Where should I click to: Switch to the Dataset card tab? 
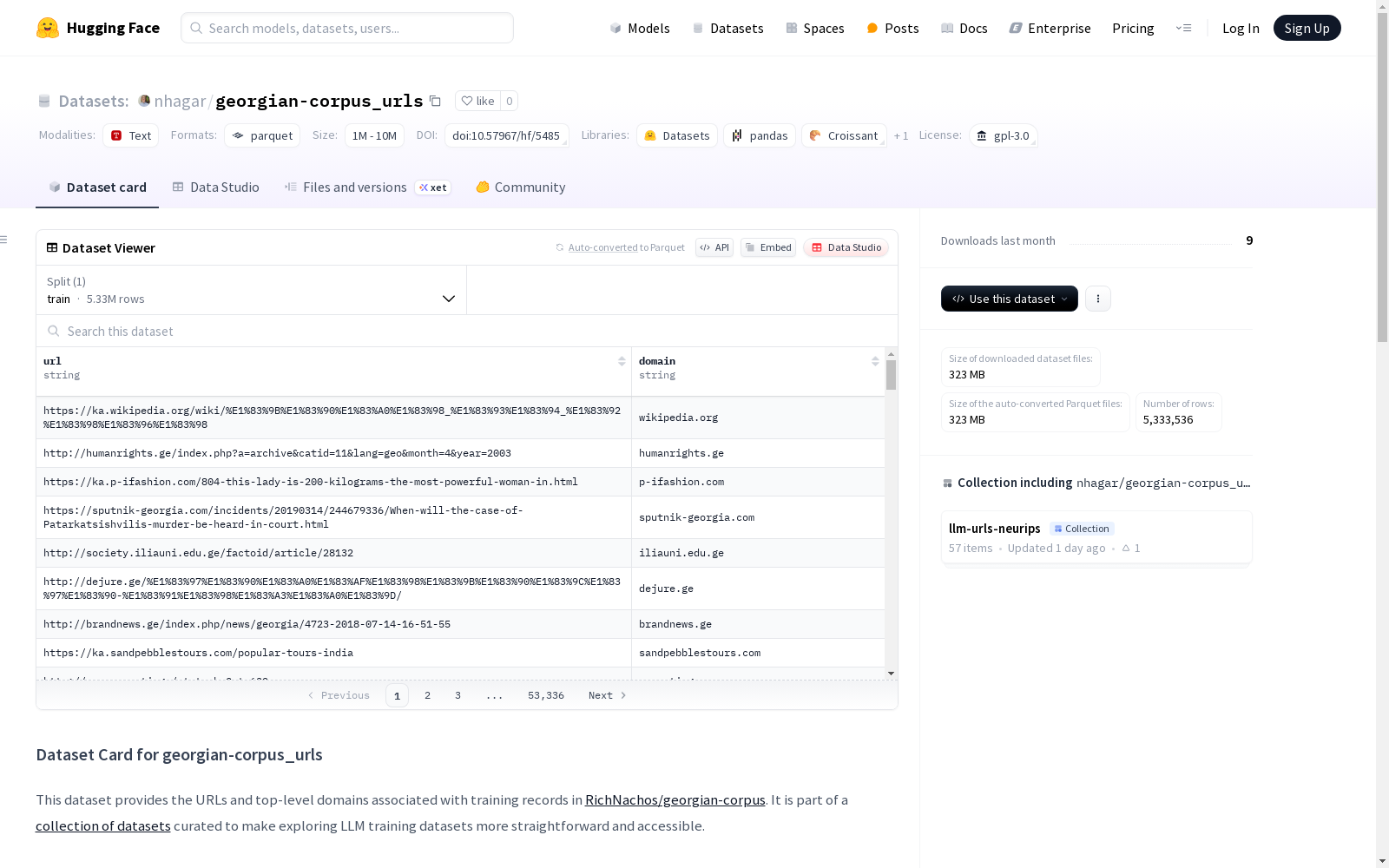[x=97, y=187]
